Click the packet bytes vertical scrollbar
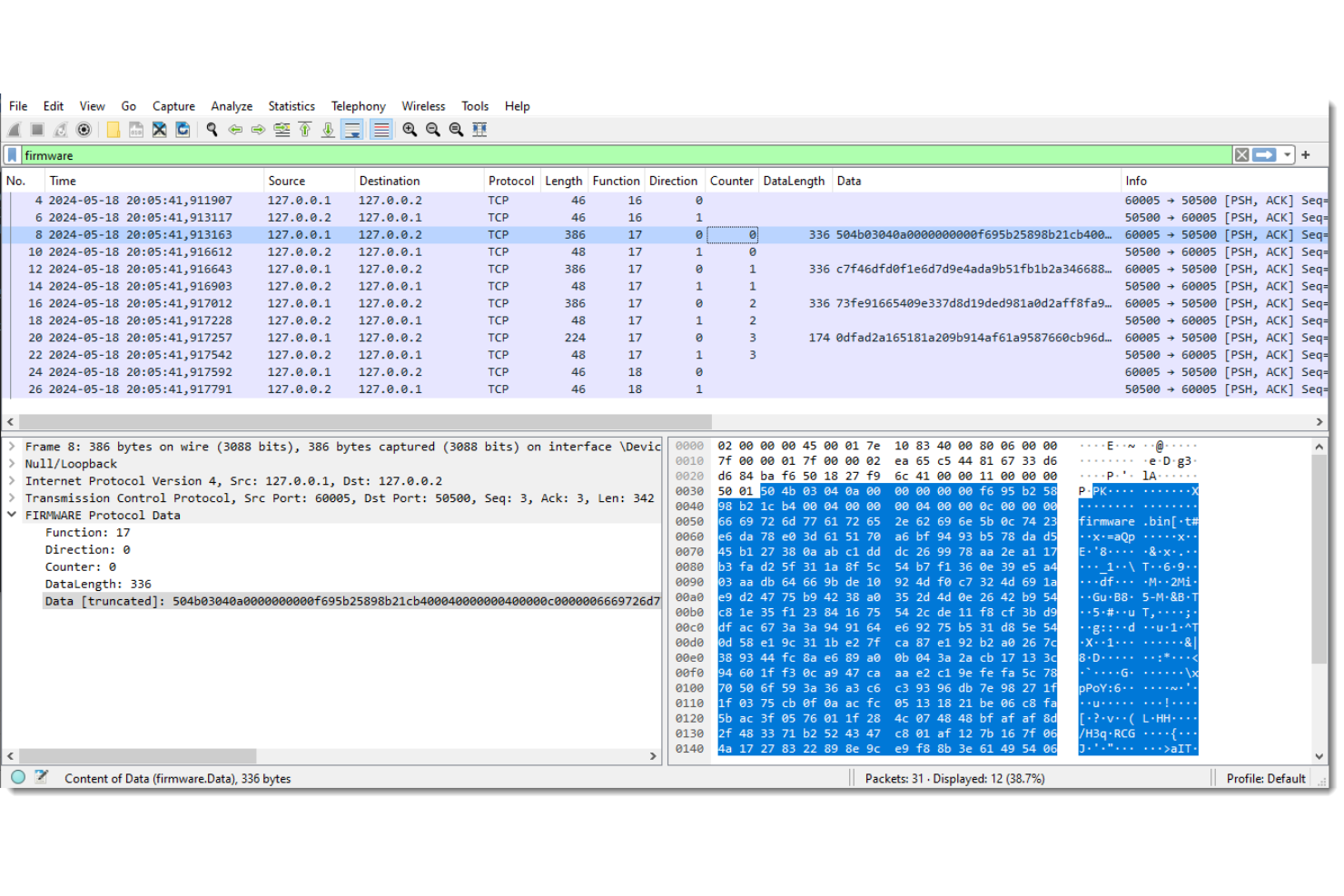The image size is (1344, 896). 1319,558
